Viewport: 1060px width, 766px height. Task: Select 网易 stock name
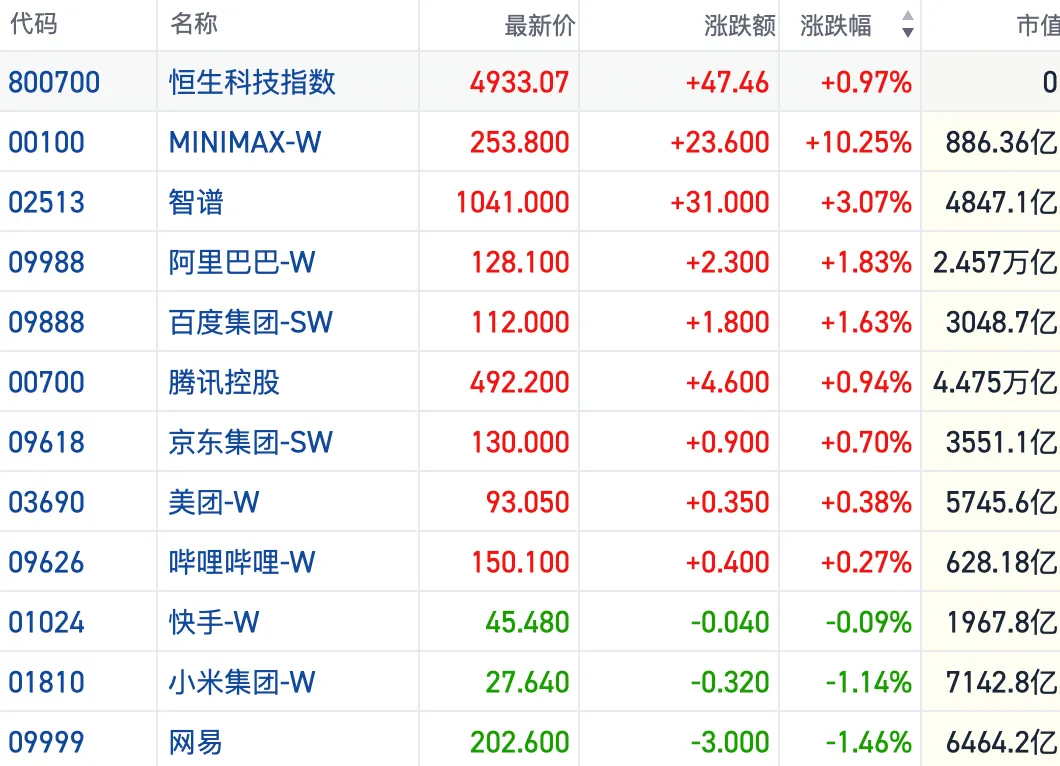pyautogui.click(x=196, y=742)
